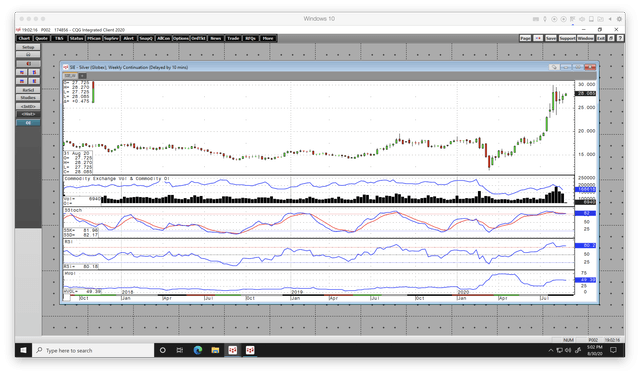Click the red-blue color dots button
This screenshot has height=375, width=640.
[538, 38]
